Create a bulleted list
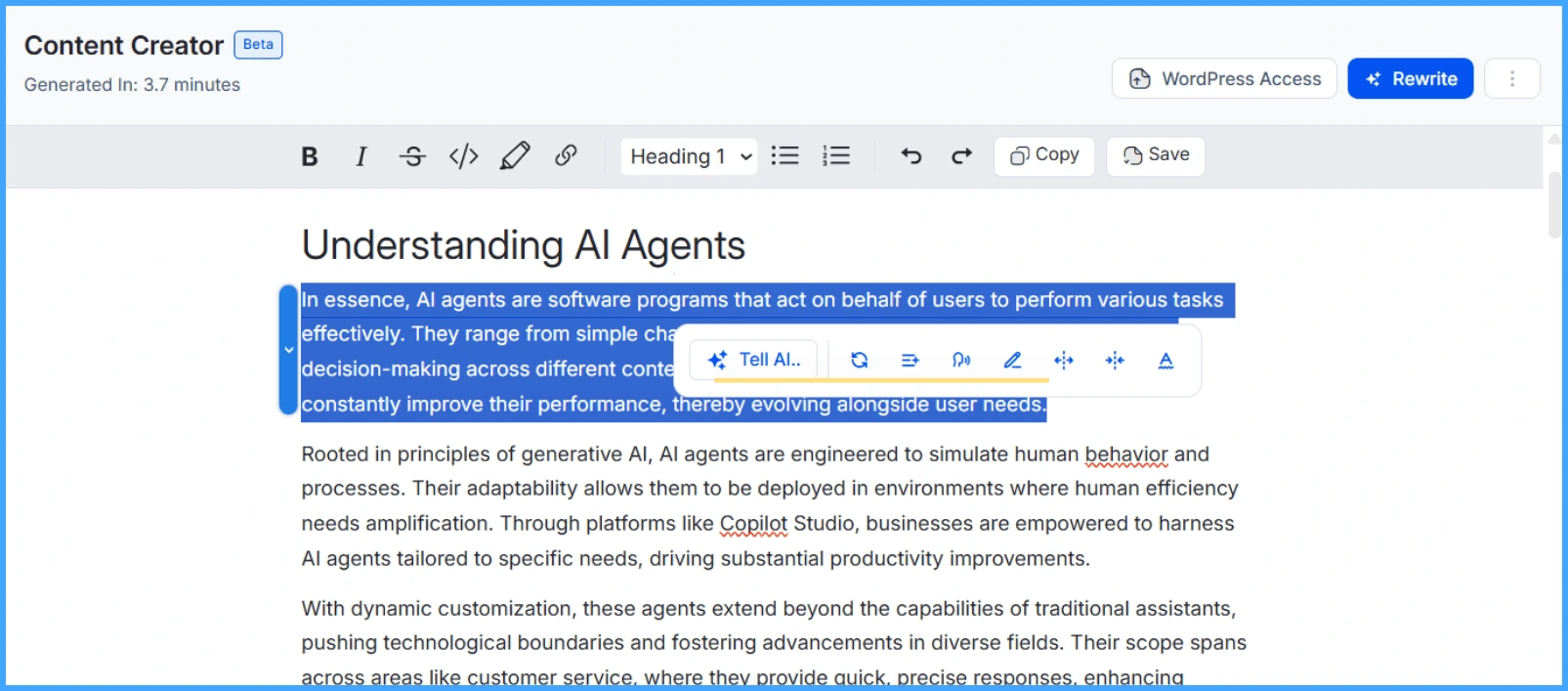The height and width of the screenshot is (691, 1568). [x=784, y=156]
